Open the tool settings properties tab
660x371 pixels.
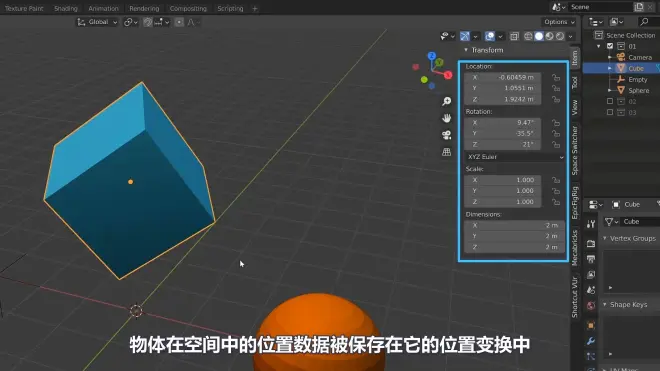(591, 224)
